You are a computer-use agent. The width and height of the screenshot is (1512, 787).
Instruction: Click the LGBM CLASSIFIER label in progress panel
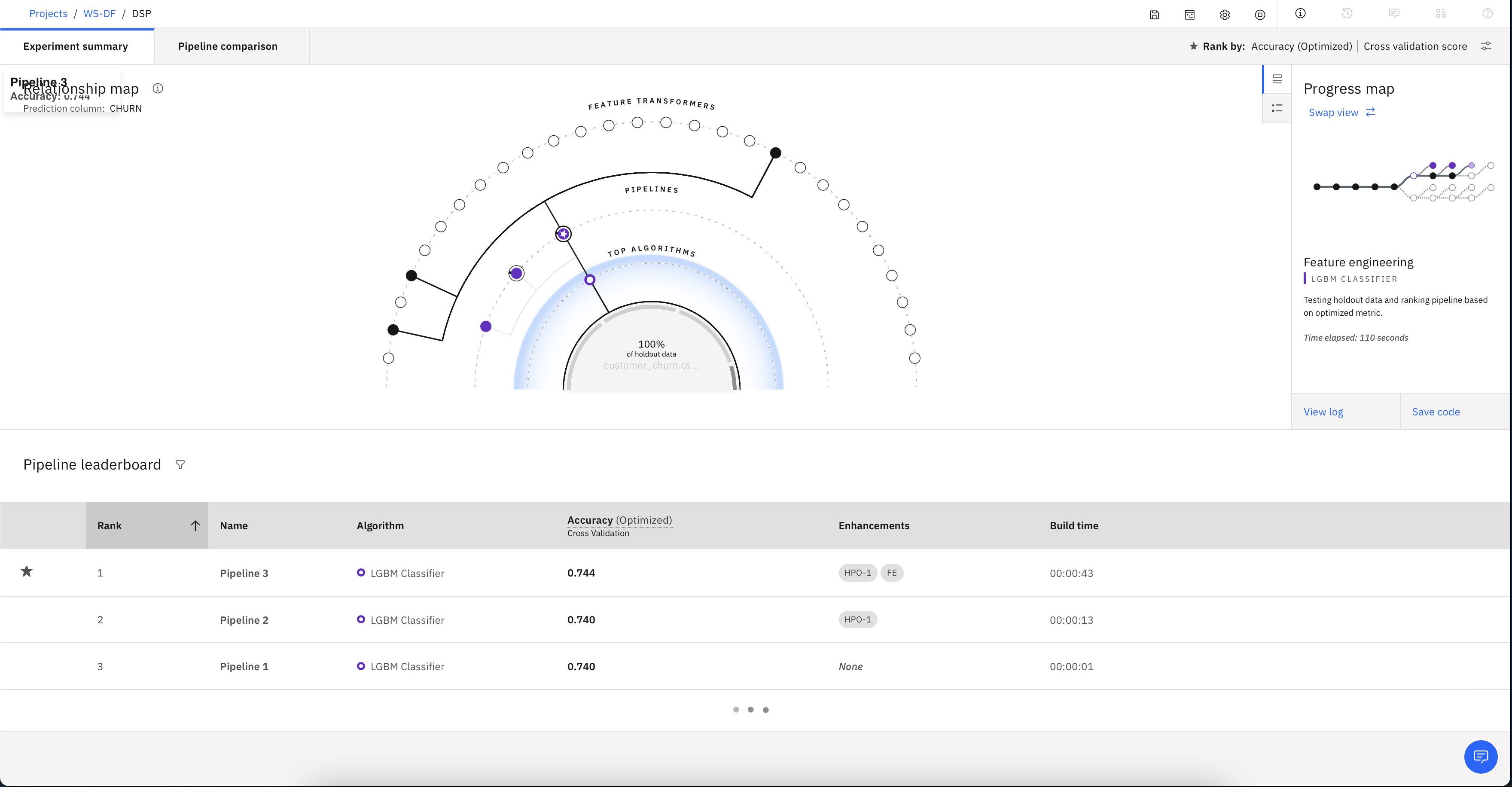pos(1354,279)
